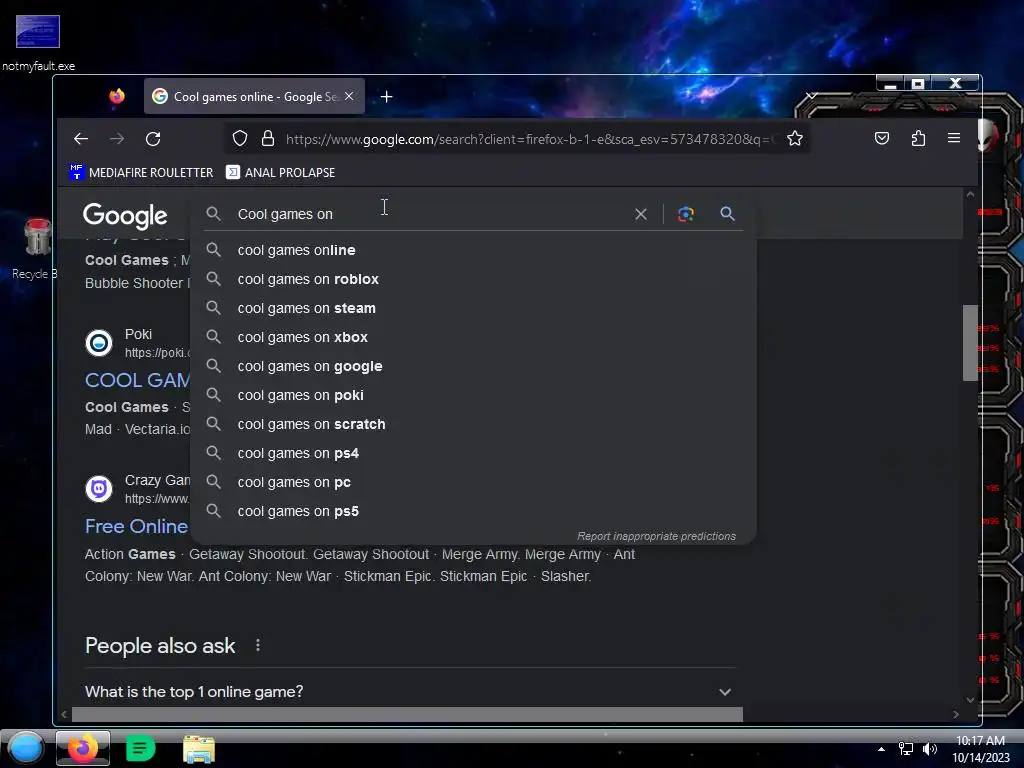Show hidden tray icons arrow

click(881, 749)
